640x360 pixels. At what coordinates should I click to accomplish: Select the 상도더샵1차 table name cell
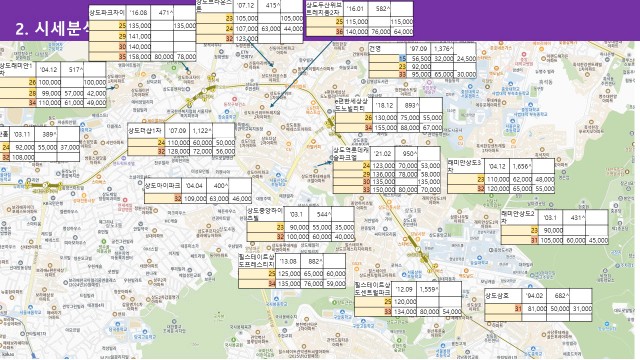(x=146, y=131)
